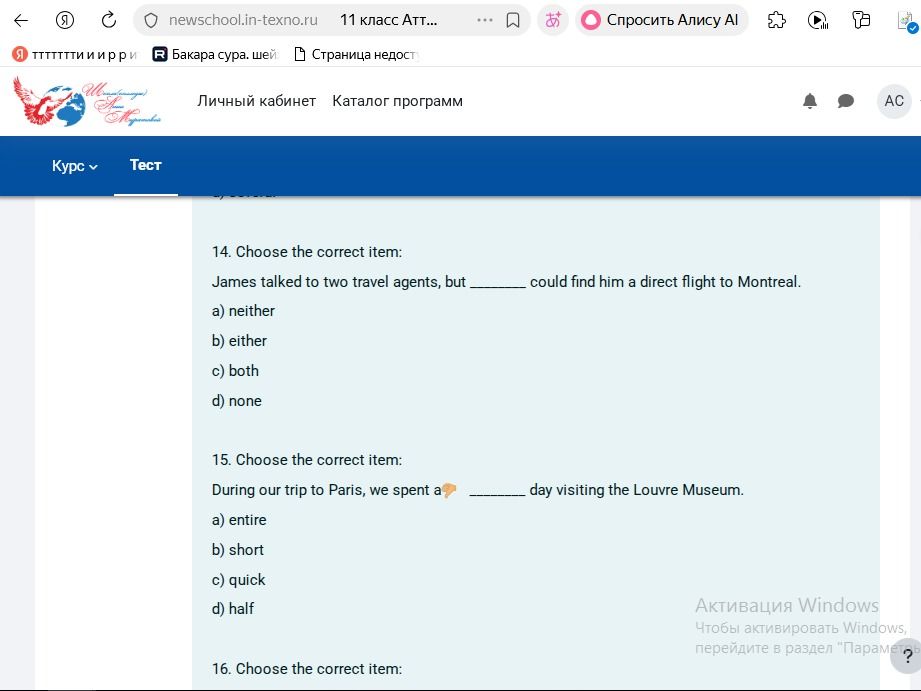The image size is (921, 691).
Task: Open the messages chat bubble icon
Action: 845,101
